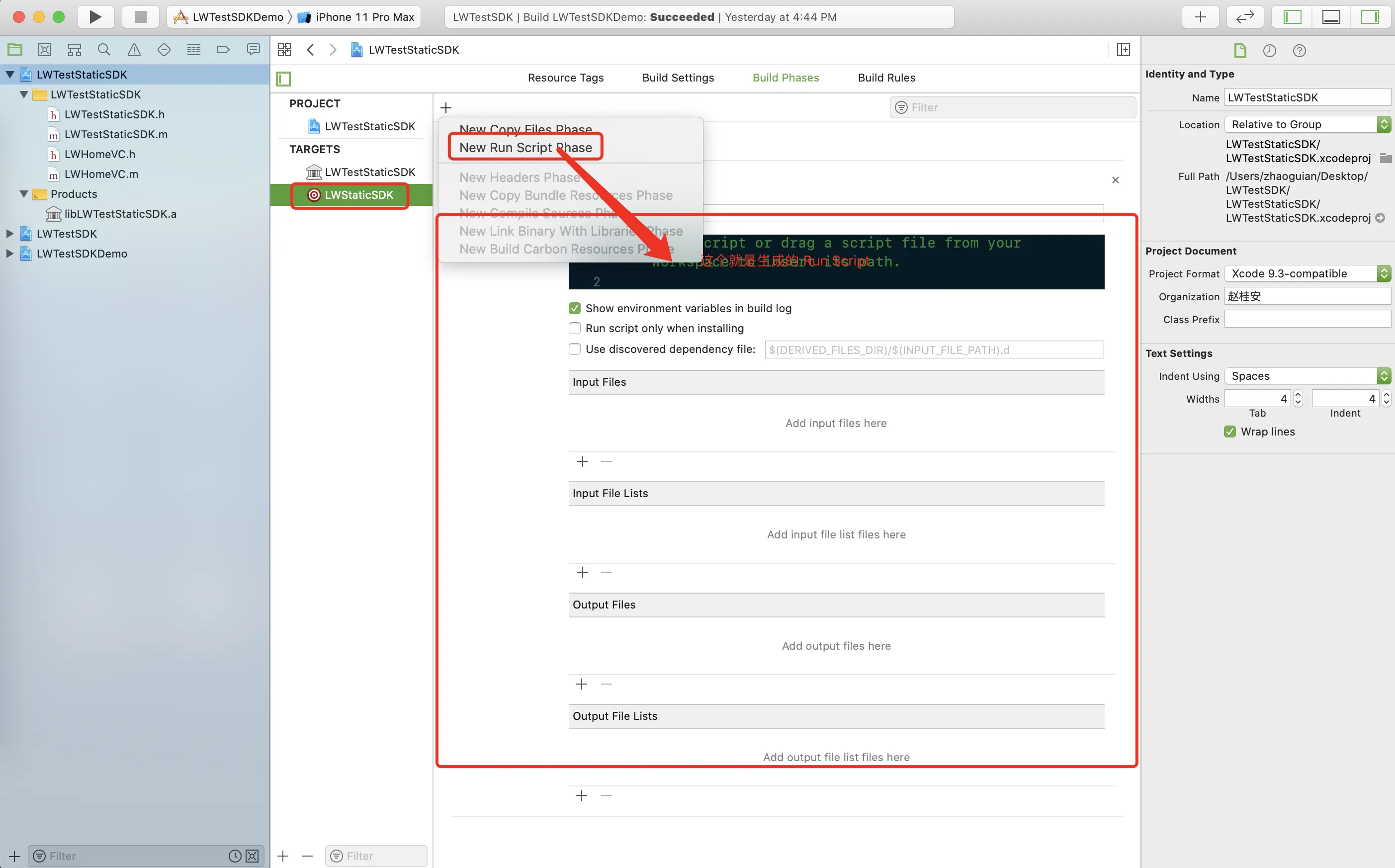Image resolution: width=1395 pixels, height=868 pixels.
Task: Uncheck the Wrap lines checkbox
Action: pyautogui.click(x=1229, y=432)
